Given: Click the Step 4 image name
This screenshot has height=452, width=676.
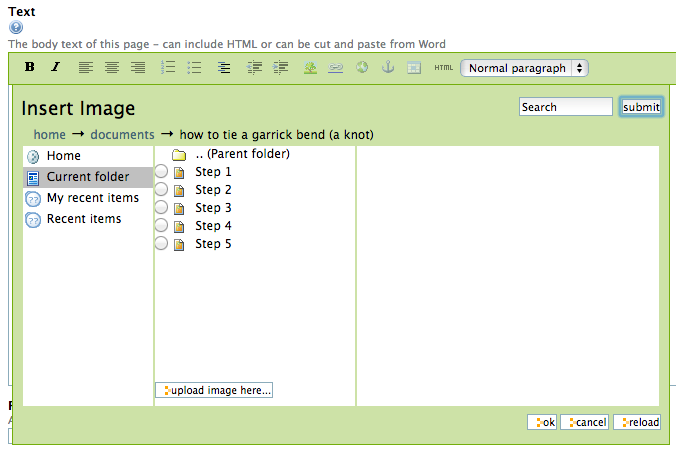Looking at the screenshot, I should (x=213, y=226).
